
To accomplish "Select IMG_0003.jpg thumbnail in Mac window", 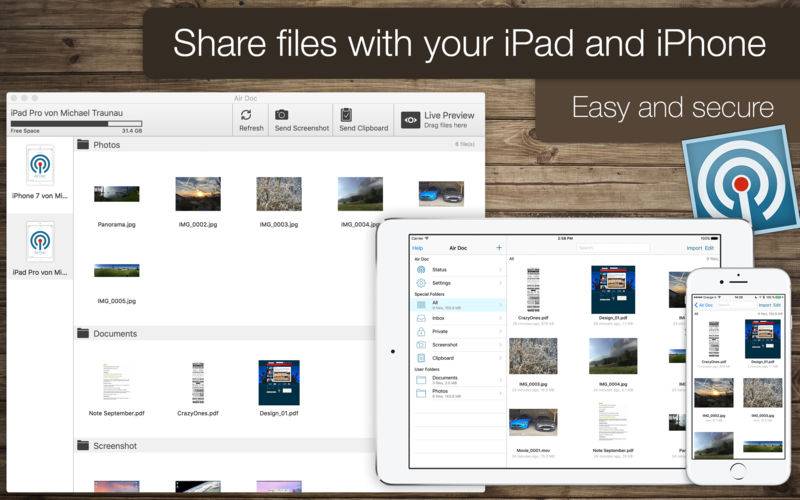I will click(279, 194).
